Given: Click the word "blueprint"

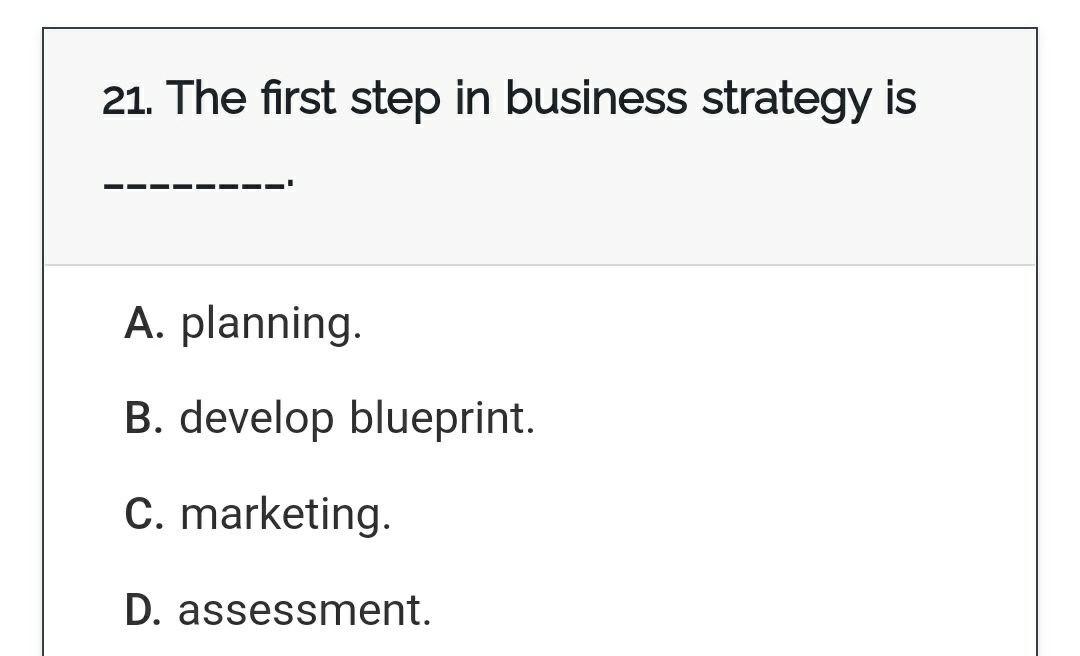Looking at the screenshot, I should [441, 418].
